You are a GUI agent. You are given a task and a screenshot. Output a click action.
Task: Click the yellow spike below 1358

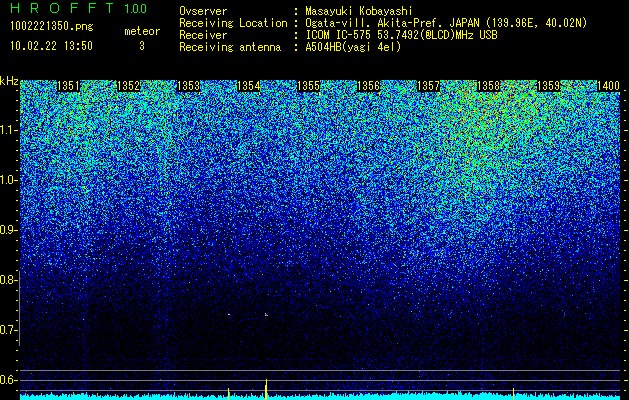pyautogui.click(x=513, y=394)
